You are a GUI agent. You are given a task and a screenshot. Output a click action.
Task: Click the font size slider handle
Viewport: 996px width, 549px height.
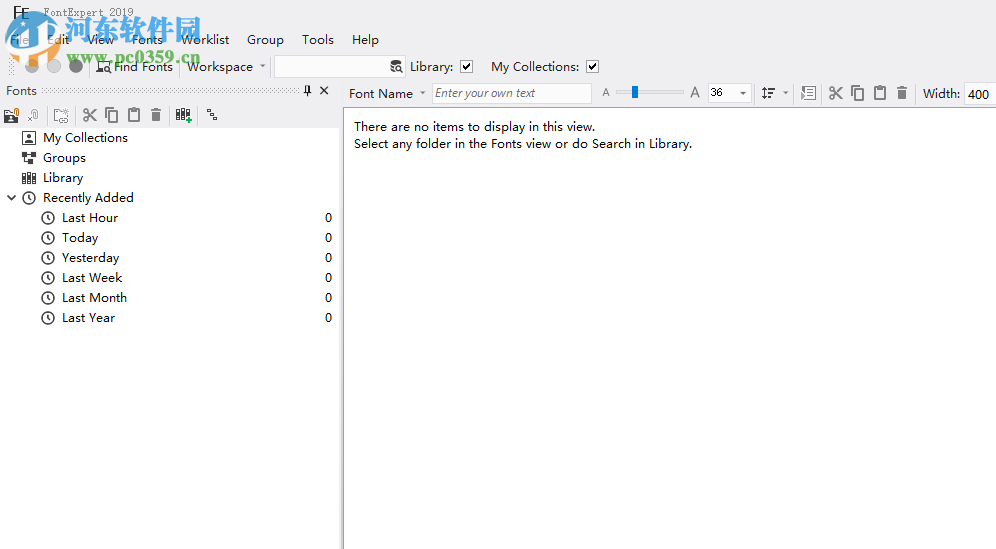pos(635,93)
